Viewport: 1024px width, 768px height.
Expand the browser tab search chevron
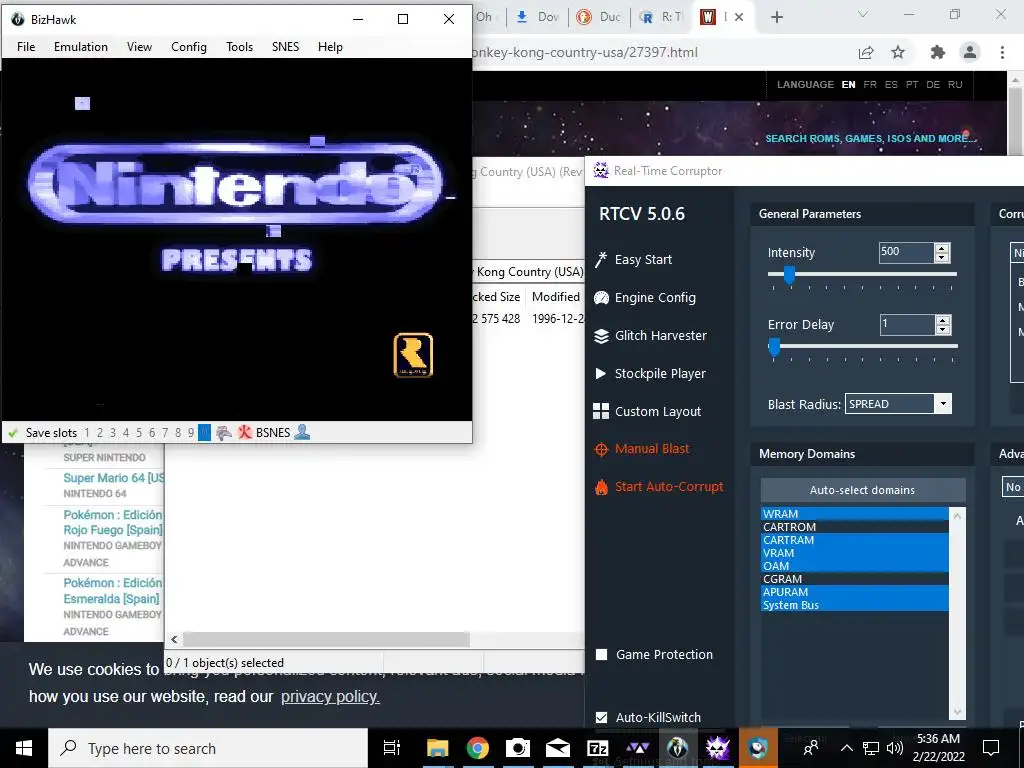(863, 15)
